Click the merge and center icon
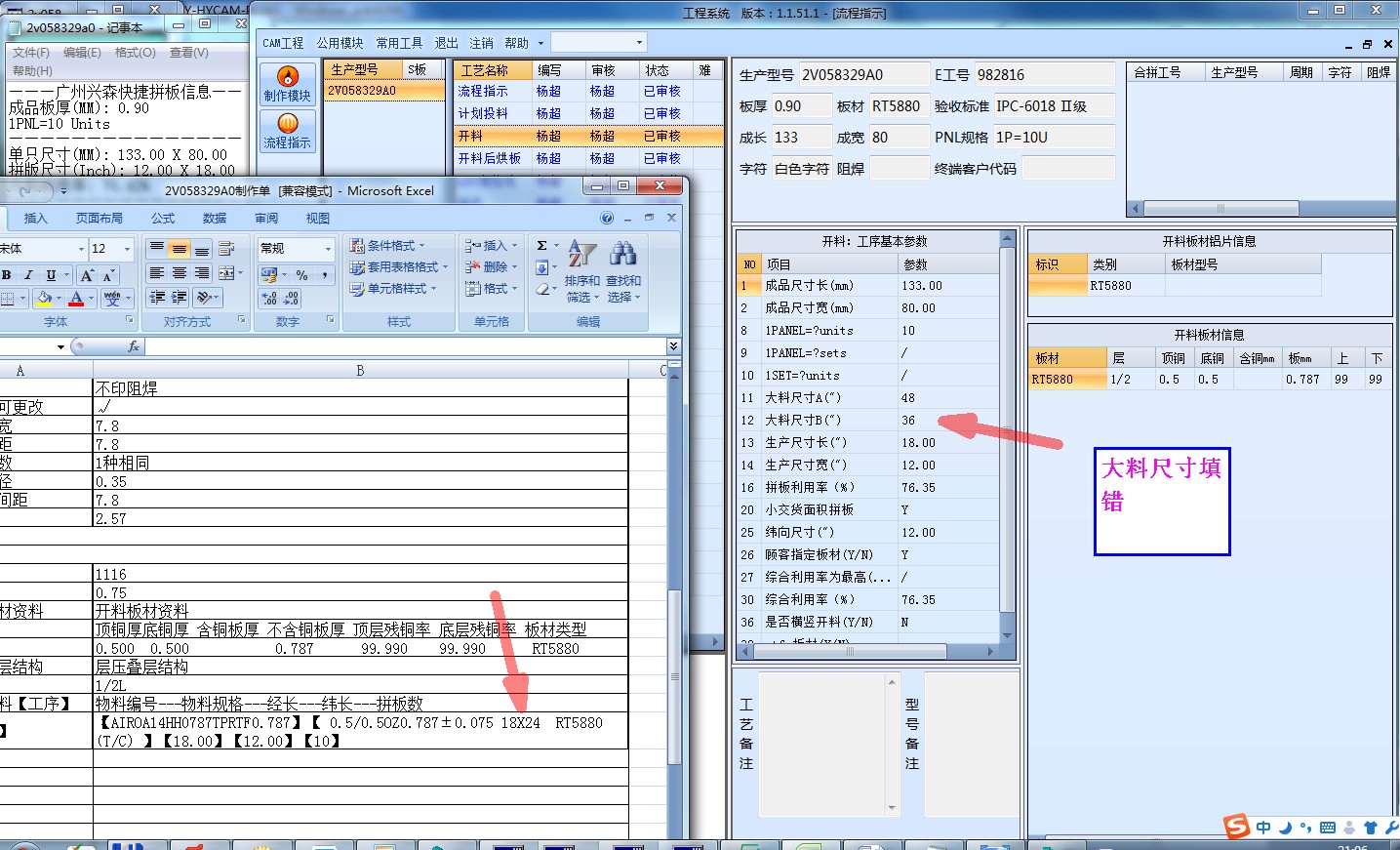This screenshot has width=1400, height=850. click(227, 273)
